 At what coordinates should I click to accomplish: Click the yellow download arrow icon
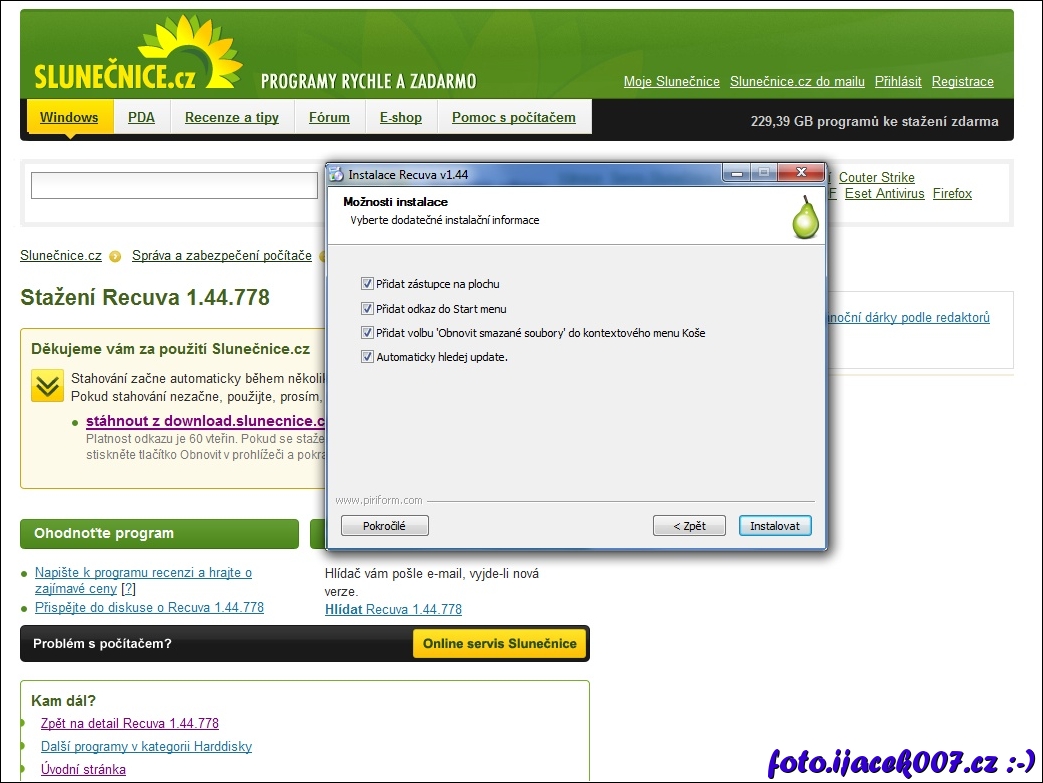(47, 385)
